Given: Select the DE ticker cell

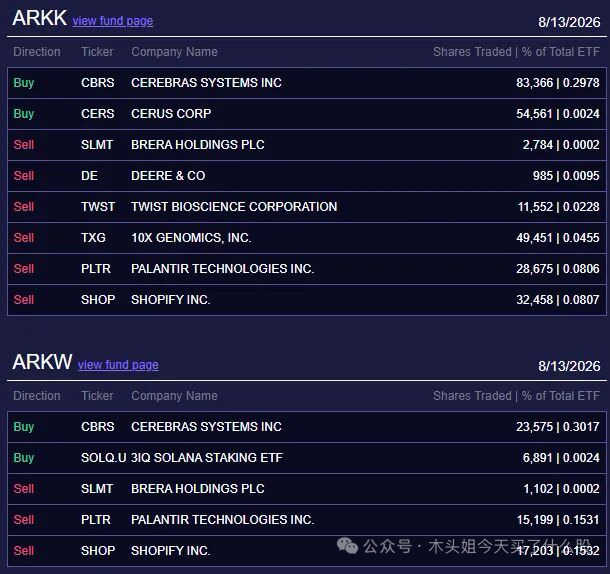Looking at the screenshot, I should 89,176.
